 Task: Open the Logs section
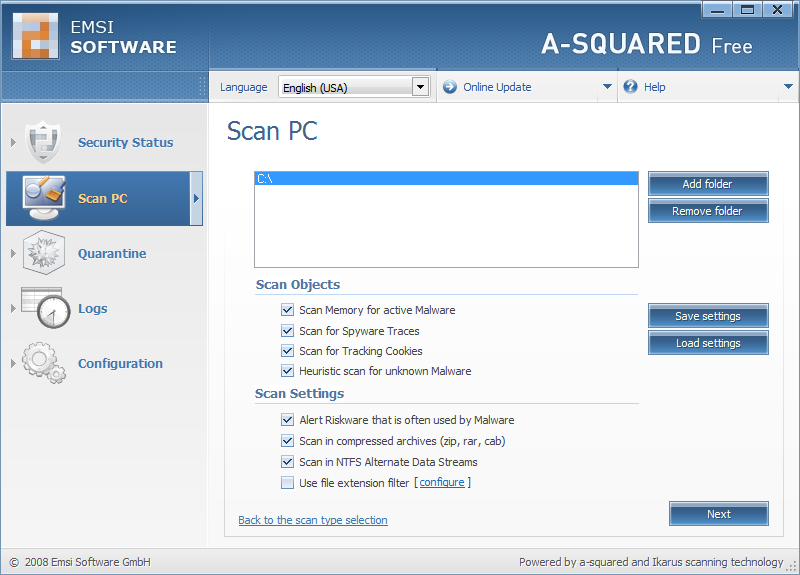pos(92,309)
